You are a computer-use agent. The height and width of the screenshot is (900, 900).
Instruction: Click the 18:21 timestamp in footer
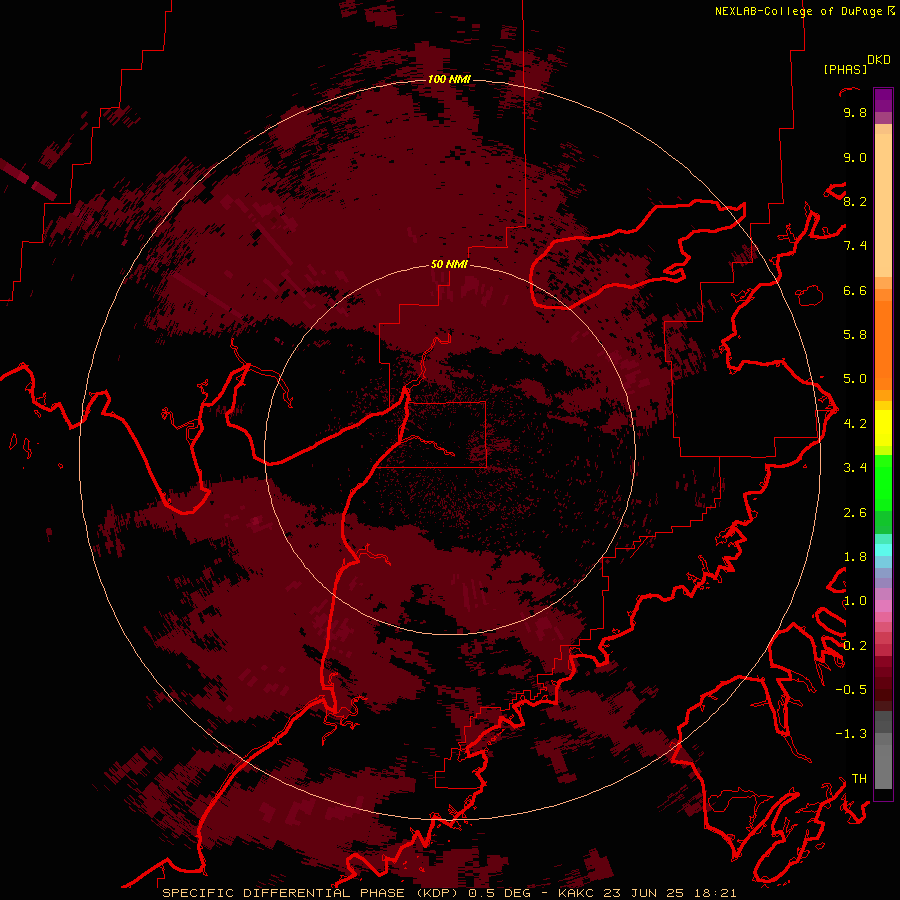tap(717, 893)
